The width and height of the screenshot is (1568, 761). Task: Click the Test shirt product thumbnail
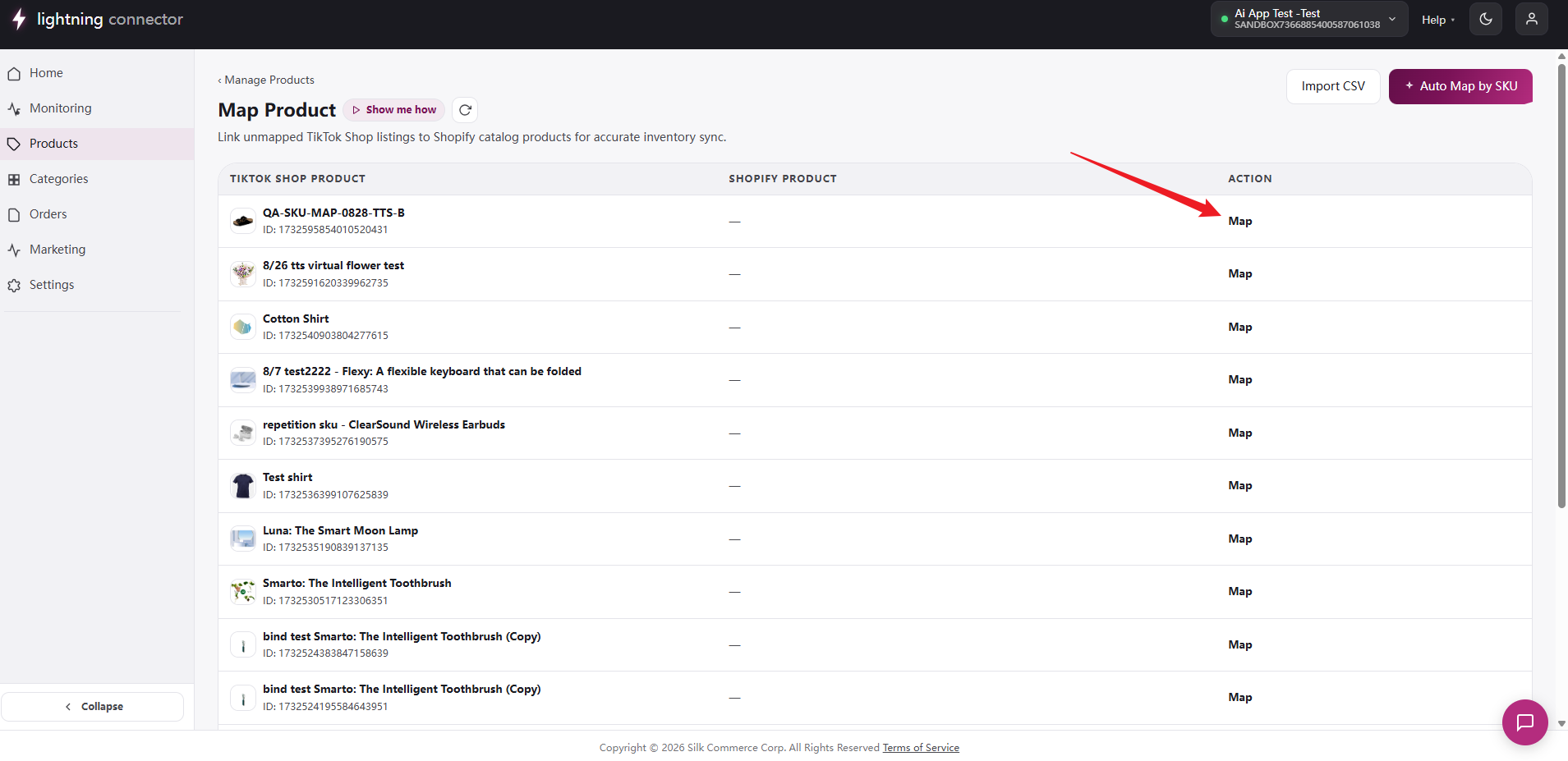(243, 485)
